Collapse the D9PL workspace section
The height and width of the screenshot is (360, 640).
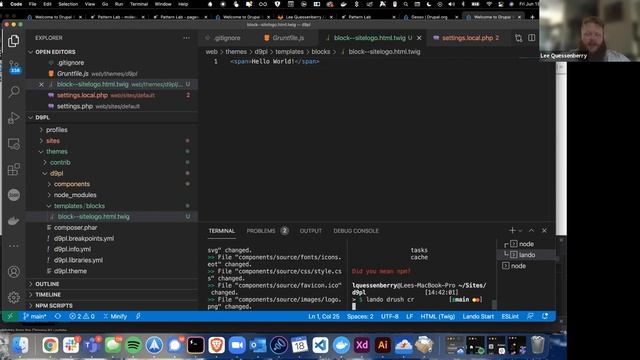tap(42, 117)
